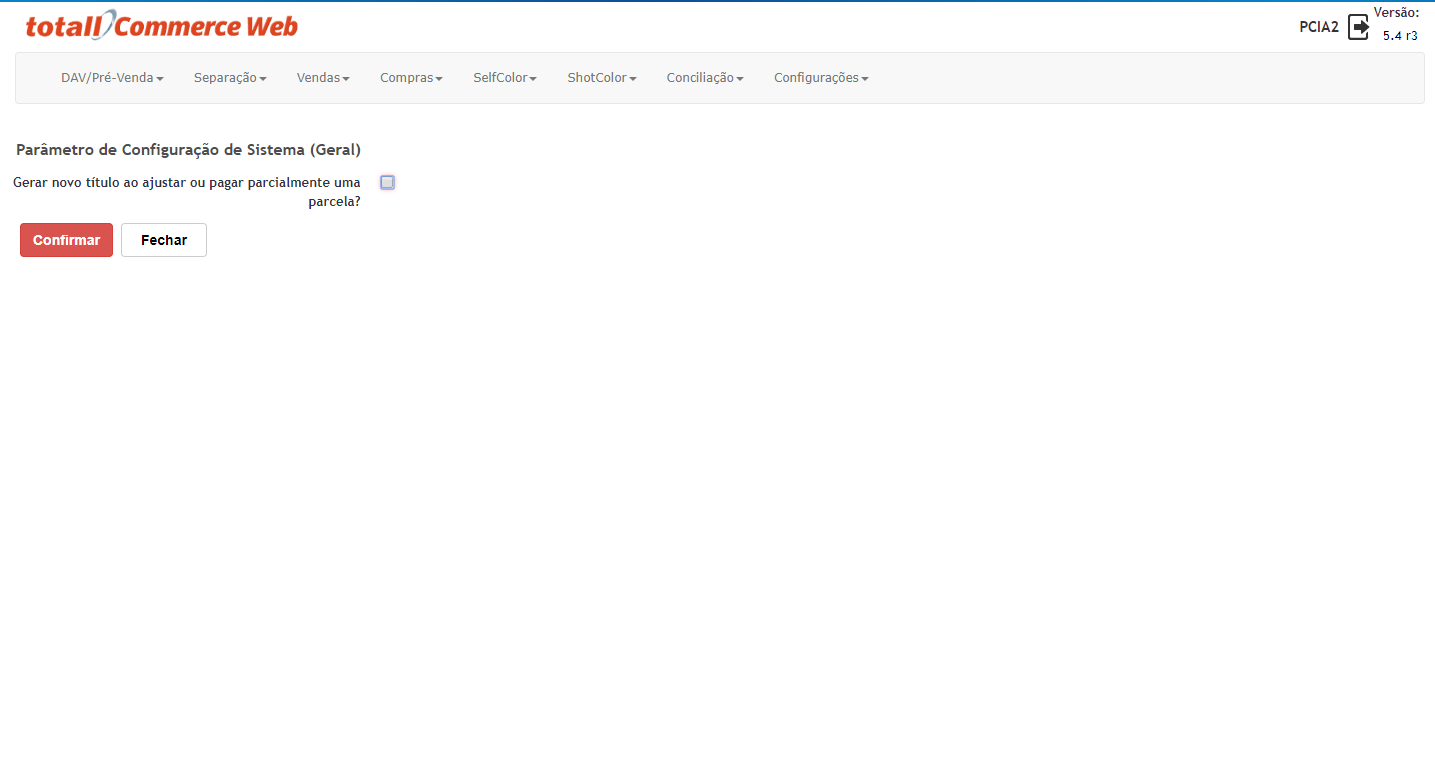Select the PCIA2 user label
This screenshot has width=1435, height=758.
click(x=1319, y=27)
